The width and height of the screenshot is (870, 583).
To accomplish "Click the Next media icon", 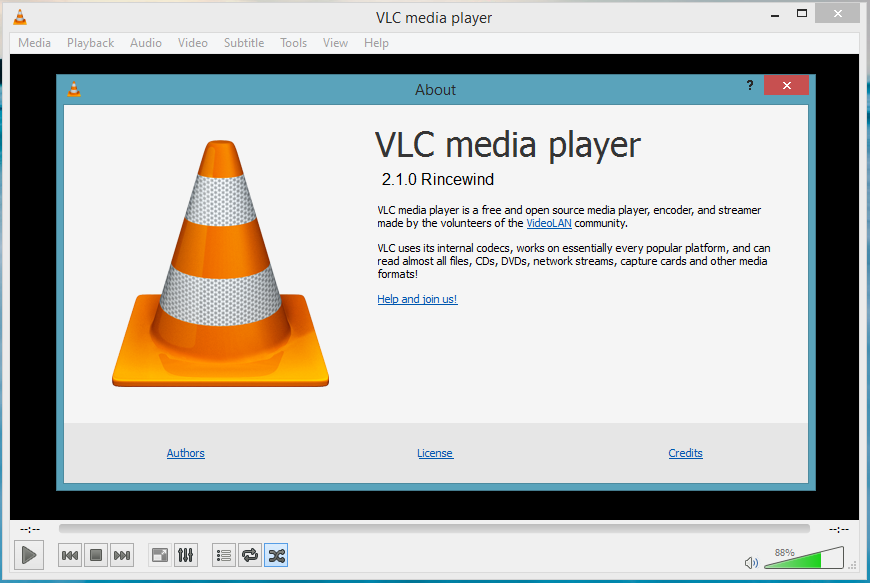I will click(122, 555).
